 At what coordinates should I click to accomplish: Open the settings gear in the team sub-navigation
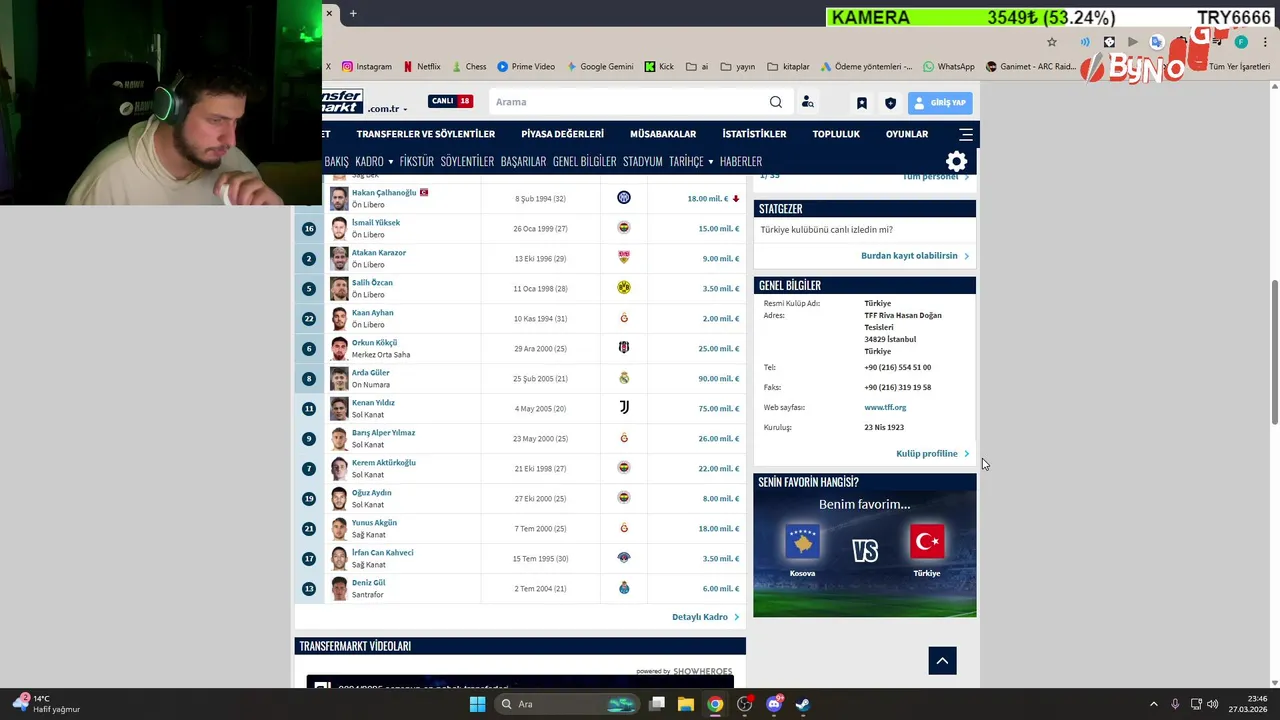[957, 162]
